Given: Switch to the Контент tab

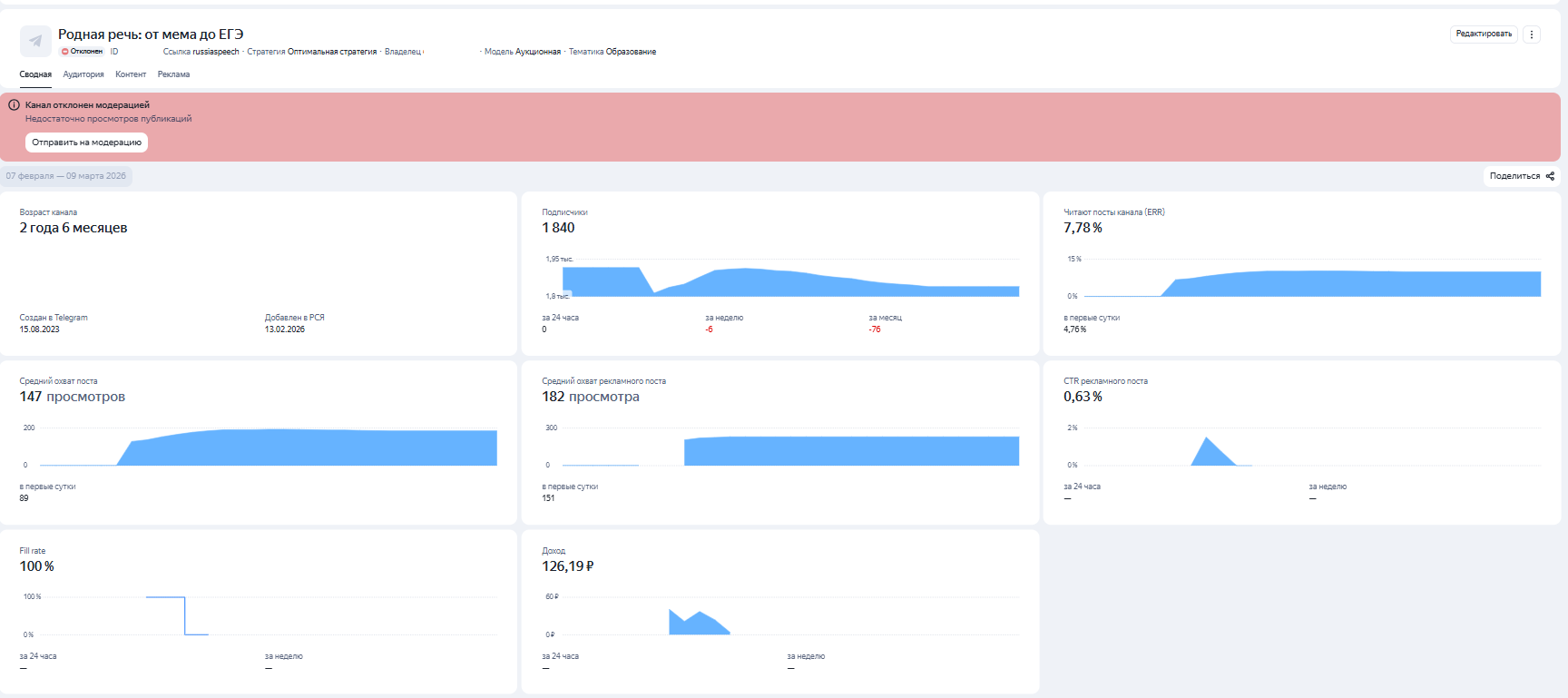Looking at the screenshot, I should click(131, 74).
